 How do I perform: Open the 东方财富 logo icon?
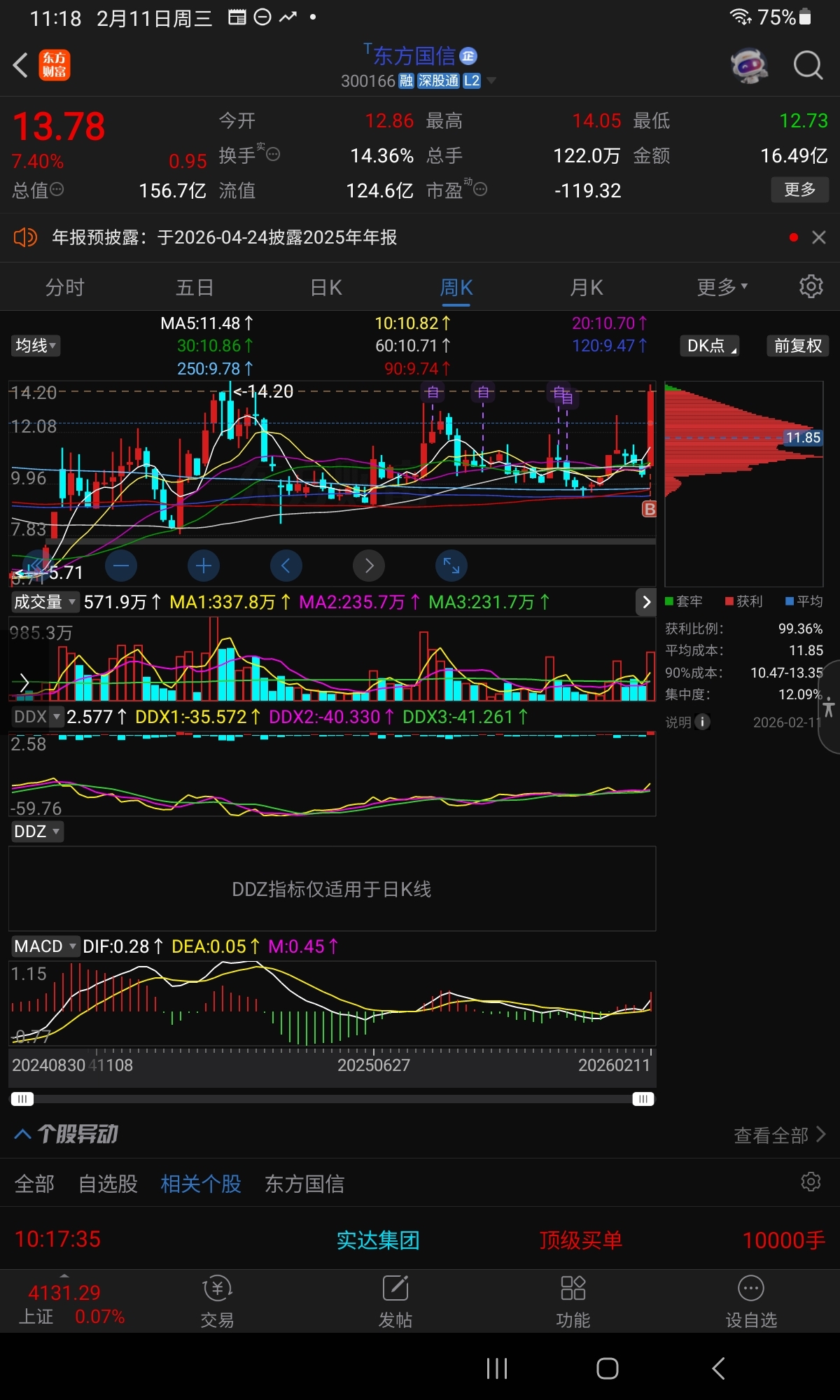(55, 65)
